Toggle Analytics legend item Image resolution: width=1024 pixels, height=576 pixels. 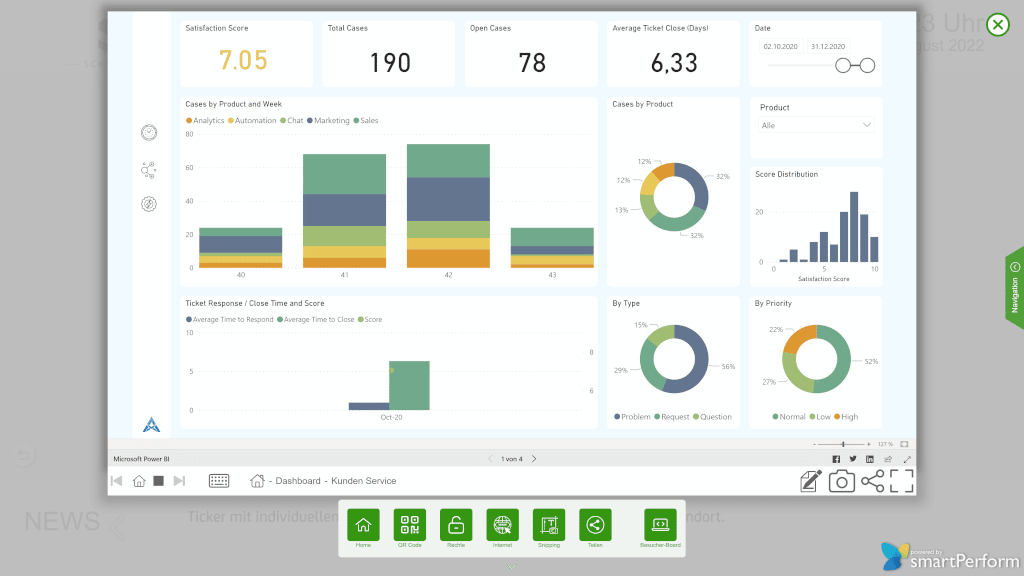tap(205, 121)
